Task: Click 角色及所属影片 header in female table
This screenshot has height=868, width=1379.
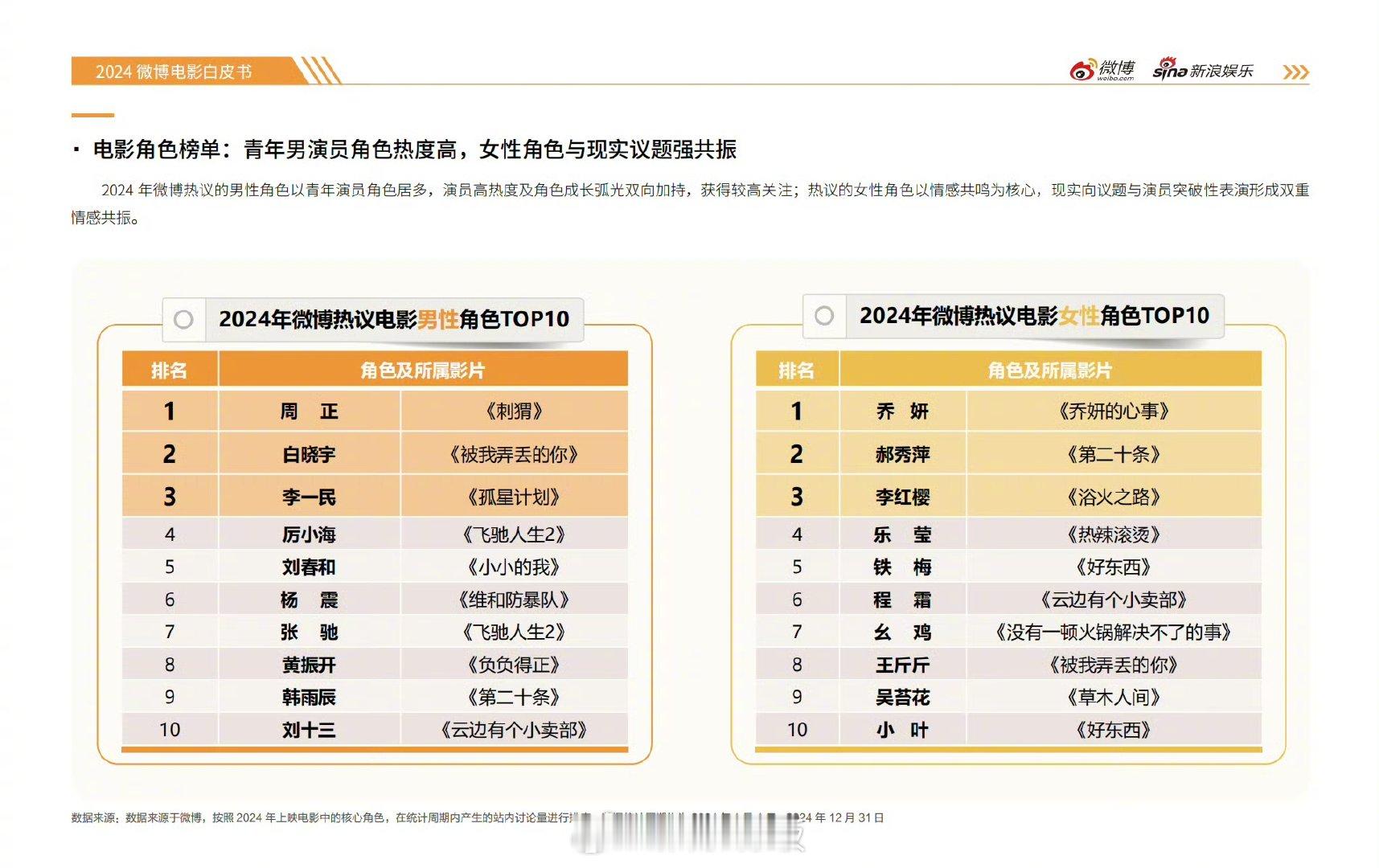Action: coord(1050,371)
